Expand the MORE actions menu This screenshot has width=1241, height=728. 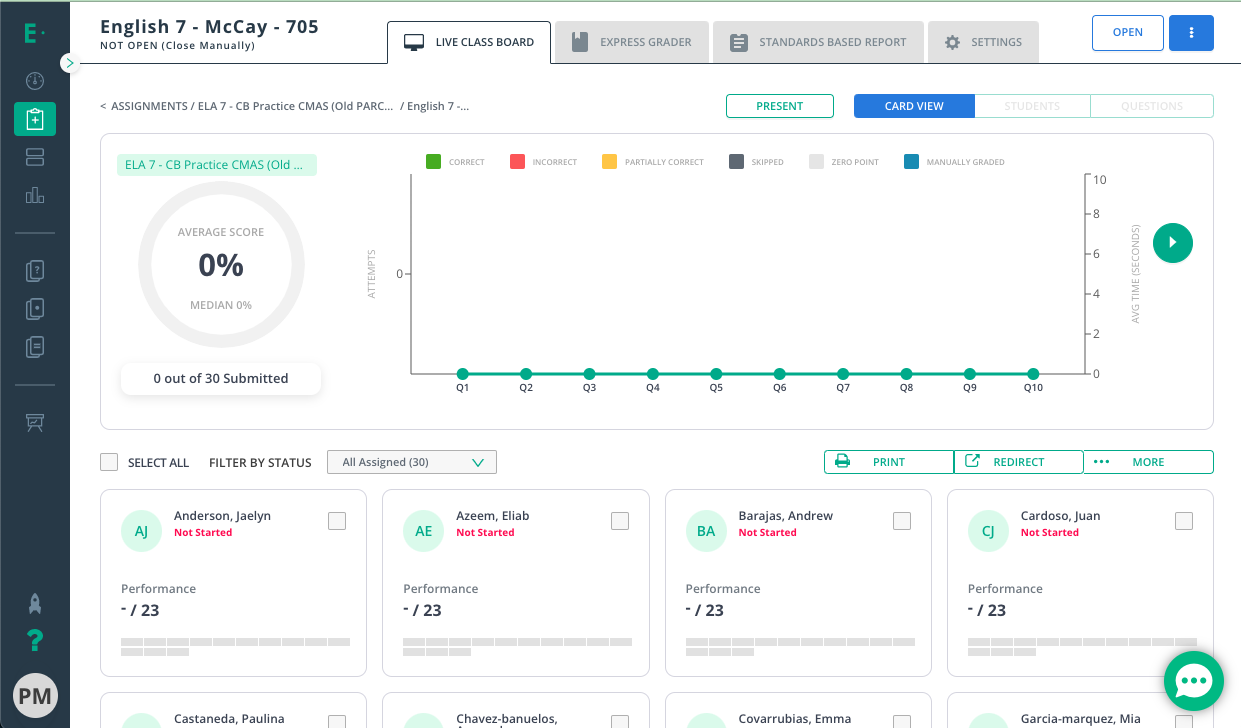point(1148,462)
